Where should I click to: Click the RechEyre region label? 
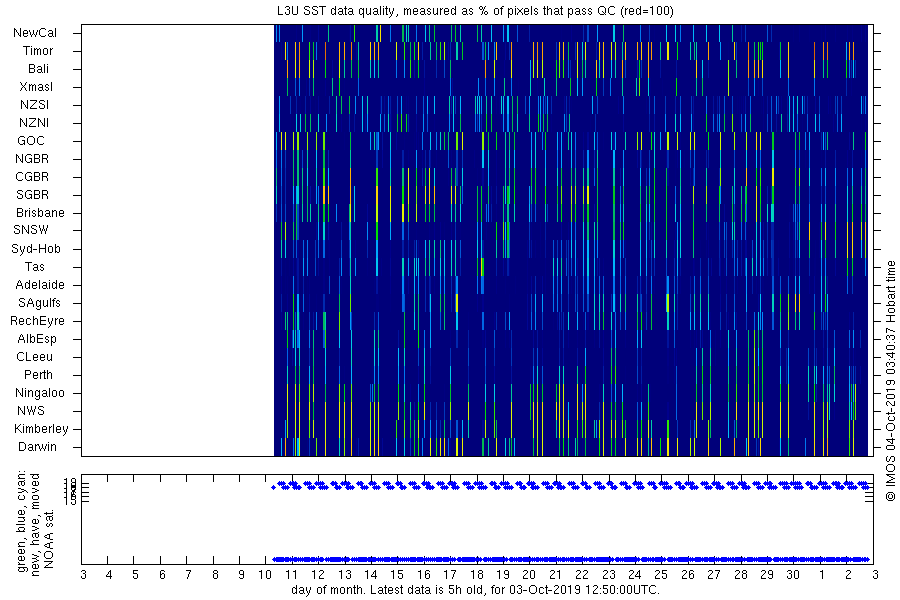coord(37,321)
